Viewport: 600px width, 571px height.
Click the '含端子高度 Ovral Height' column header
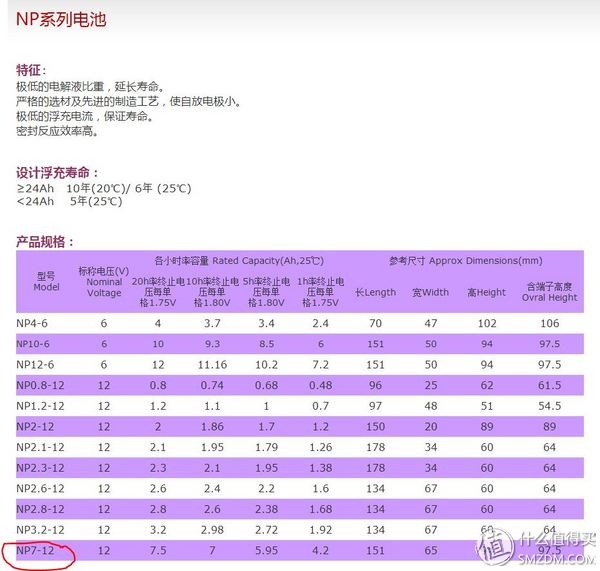pyautogui.click(x=549, y=292)
